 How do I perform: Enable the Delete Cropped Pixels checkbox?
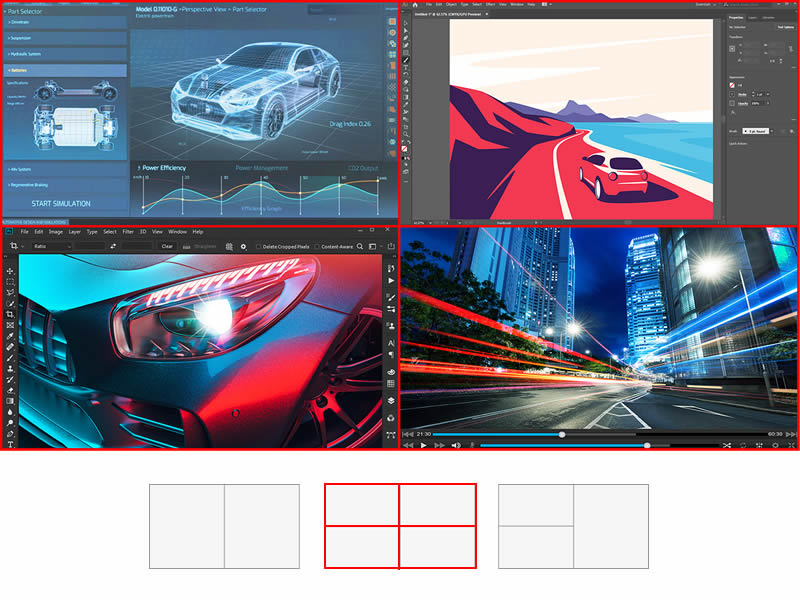[259, 246]
